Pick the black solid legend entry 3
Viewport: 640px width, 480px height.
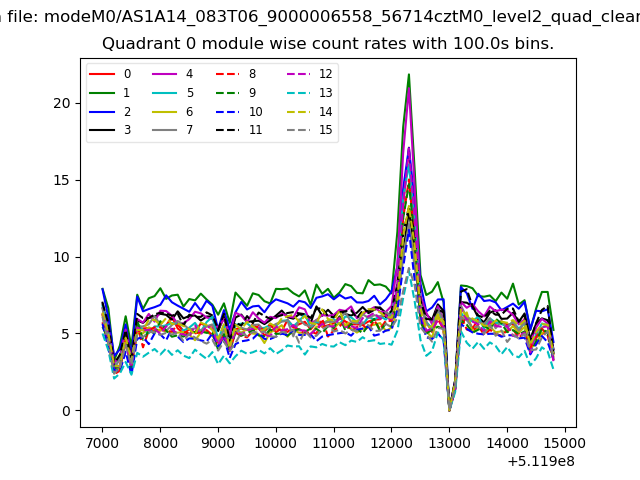(x=103, y=131)
